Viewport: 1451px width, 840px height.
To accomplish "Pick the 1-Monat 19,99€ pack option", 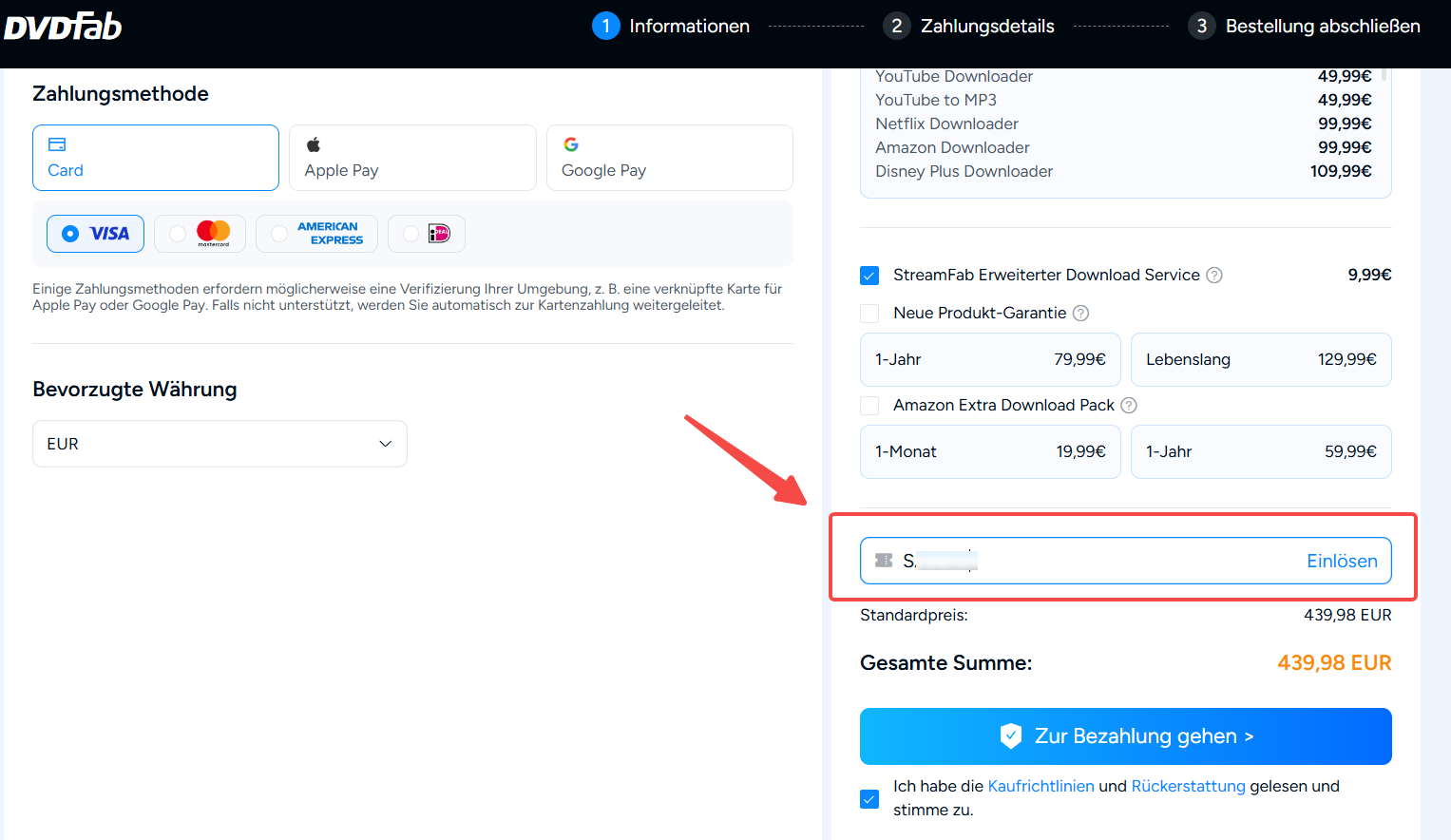I will pos(990,451).
